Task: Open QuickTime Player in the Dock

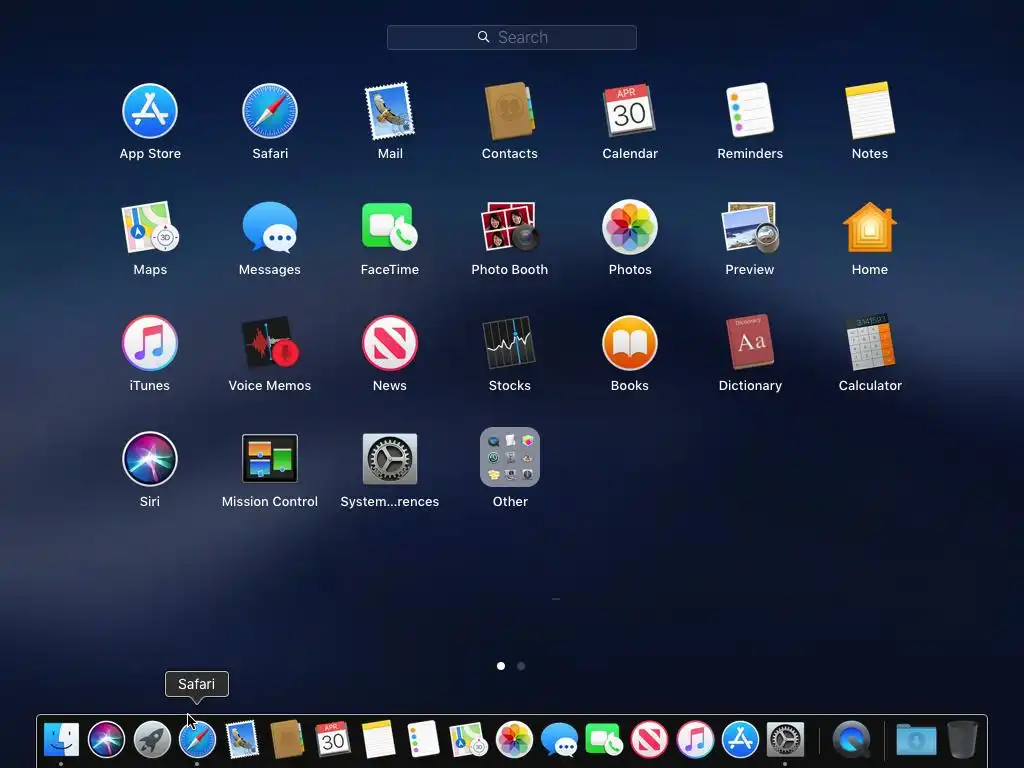Action: pos(852,739)
